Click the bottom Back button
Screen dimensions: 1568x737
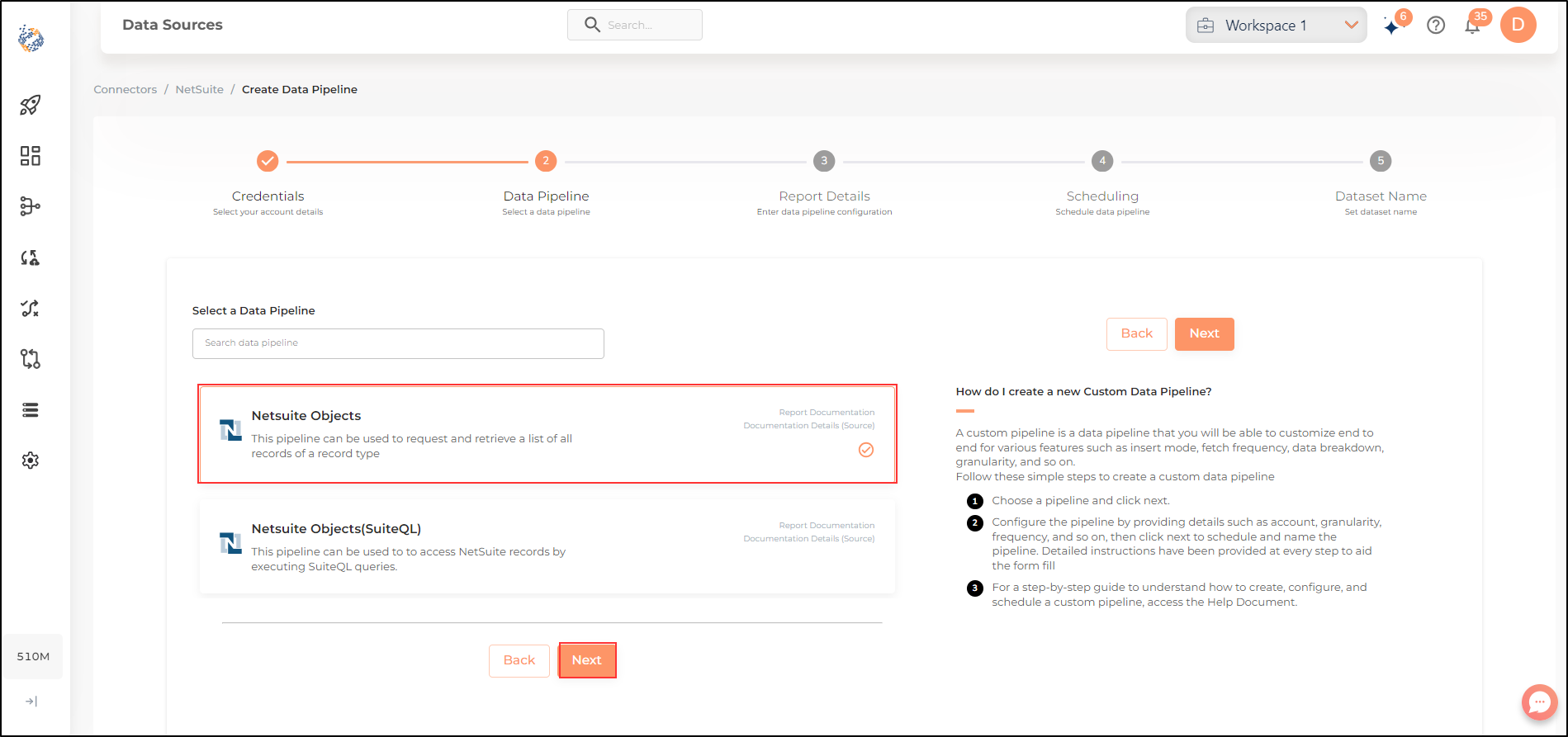point(519,661)
